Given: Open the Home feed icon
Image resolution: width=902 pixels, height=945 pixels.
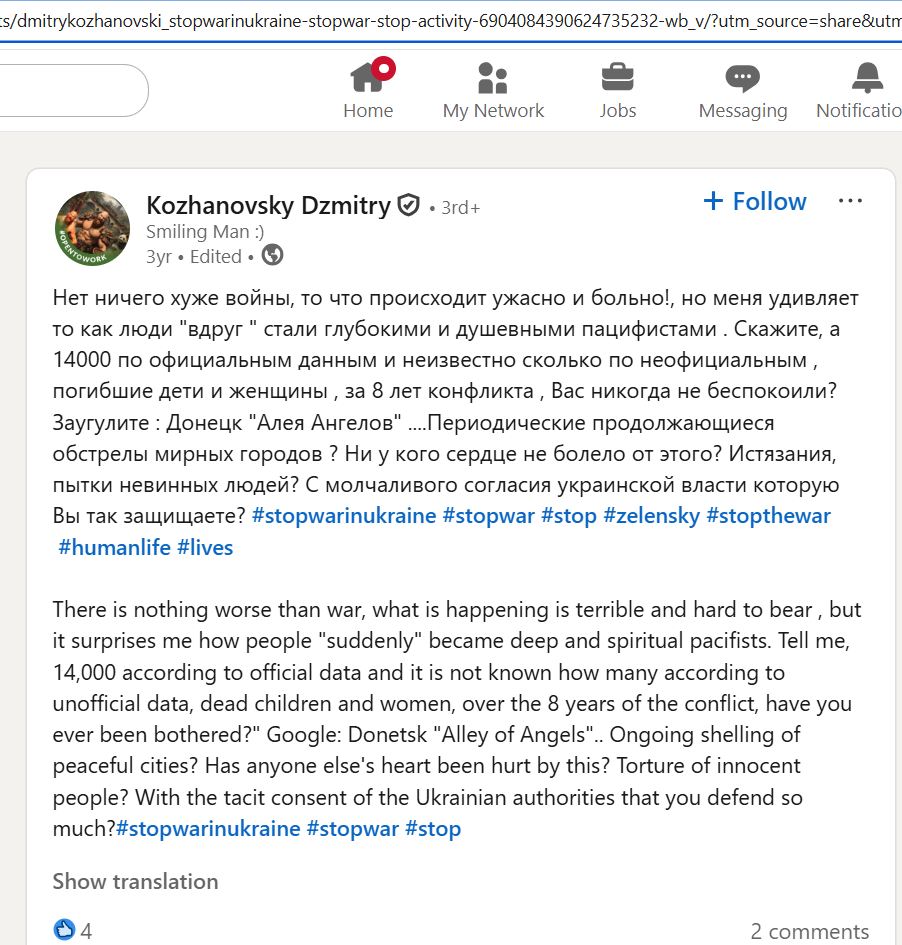Looking at the screenshot, I should (368, 79).
